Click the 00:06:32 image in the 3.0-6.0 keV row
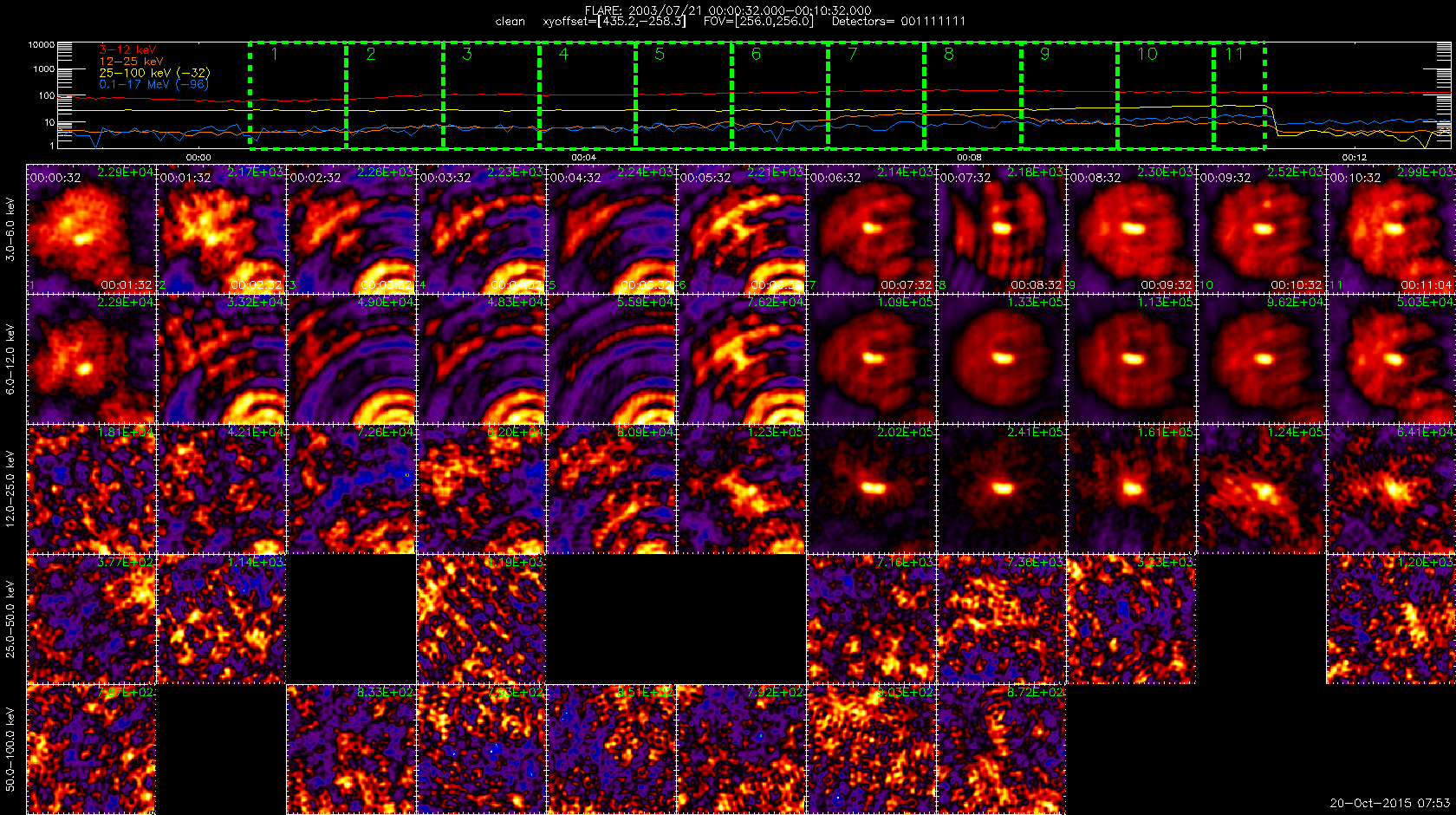The width and height of the screenshot is (1456, 815). [x=871, y=229]
